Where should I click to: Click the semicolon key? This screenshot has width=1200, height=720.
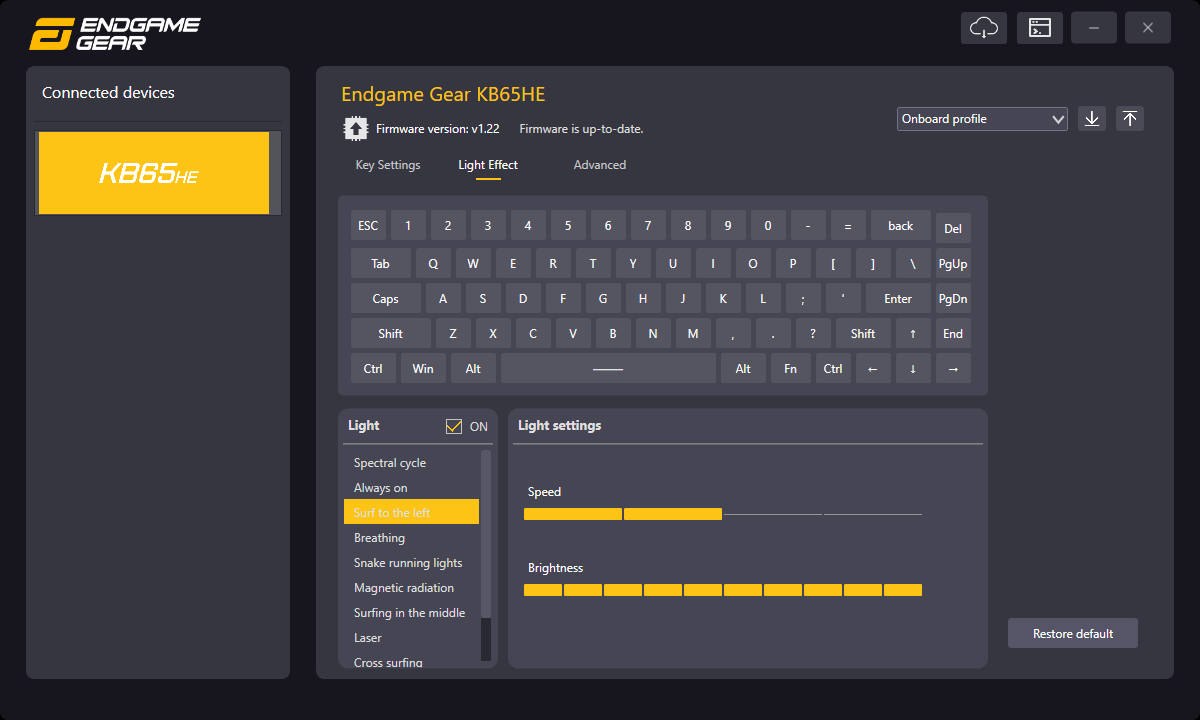click(803, 299)
